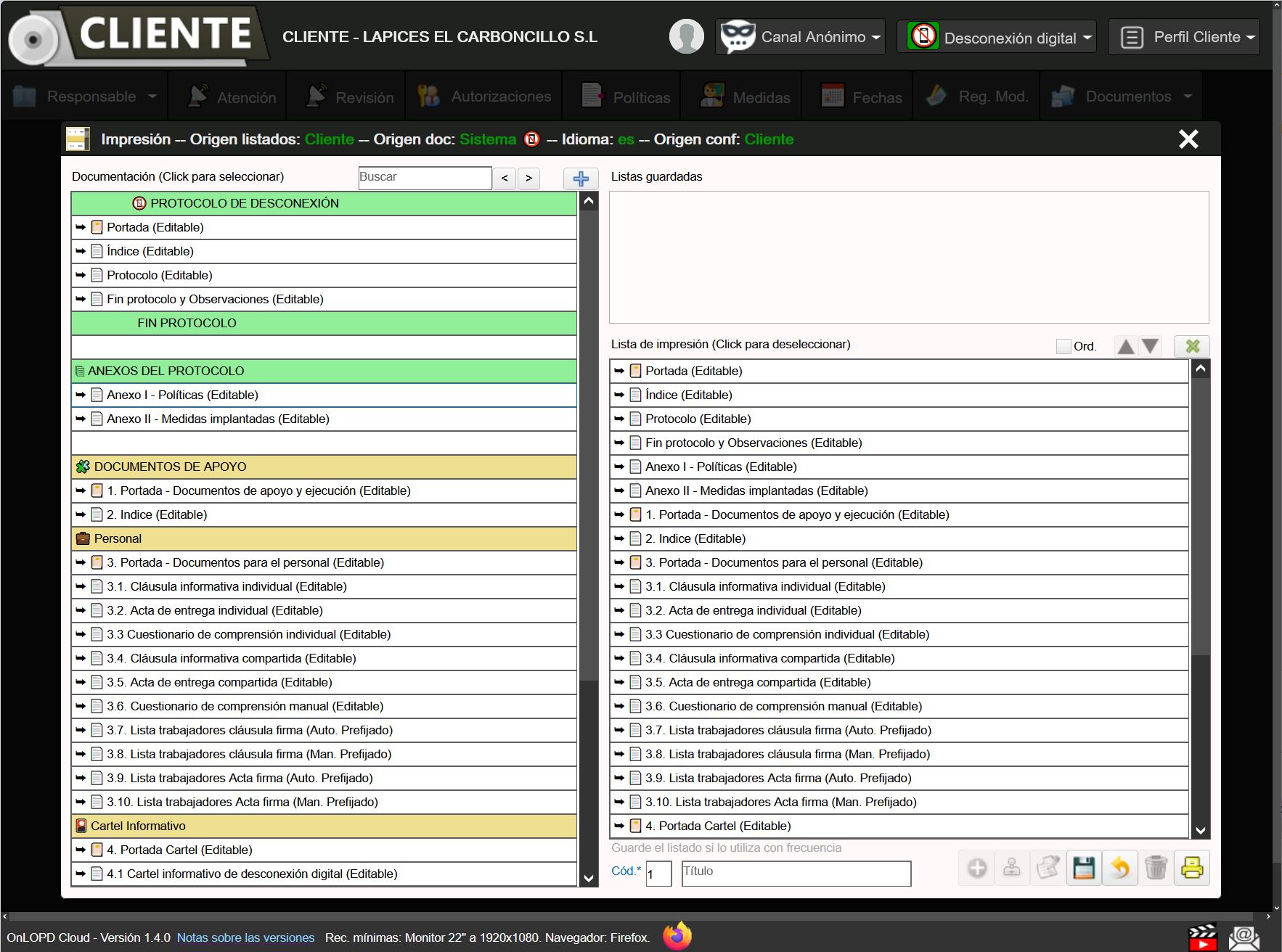Click the previous search result '<' button
Image resolution: width=1282 pixels, height=952 pixels.
point(505,178)
